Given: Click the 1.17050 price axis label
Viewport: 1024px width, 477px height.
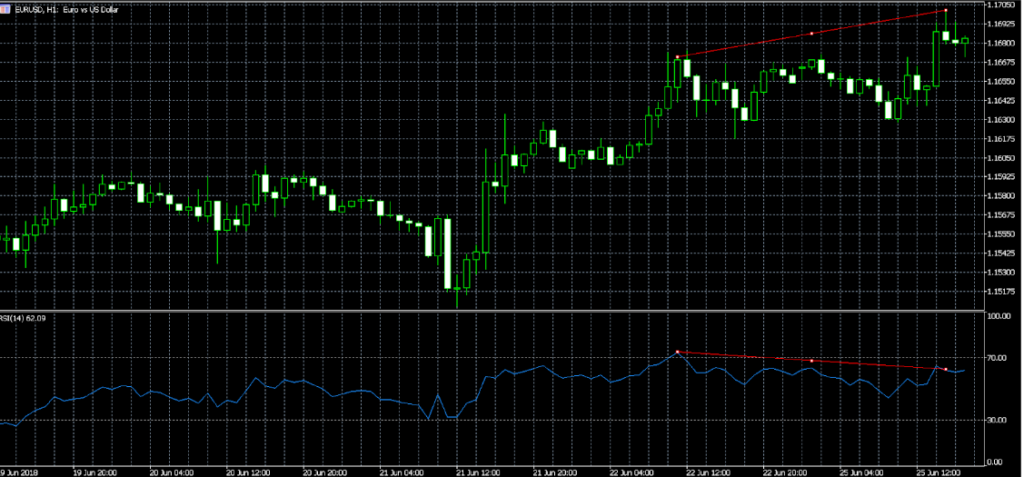Looking at the screenshot, I should click(1002, 6).
